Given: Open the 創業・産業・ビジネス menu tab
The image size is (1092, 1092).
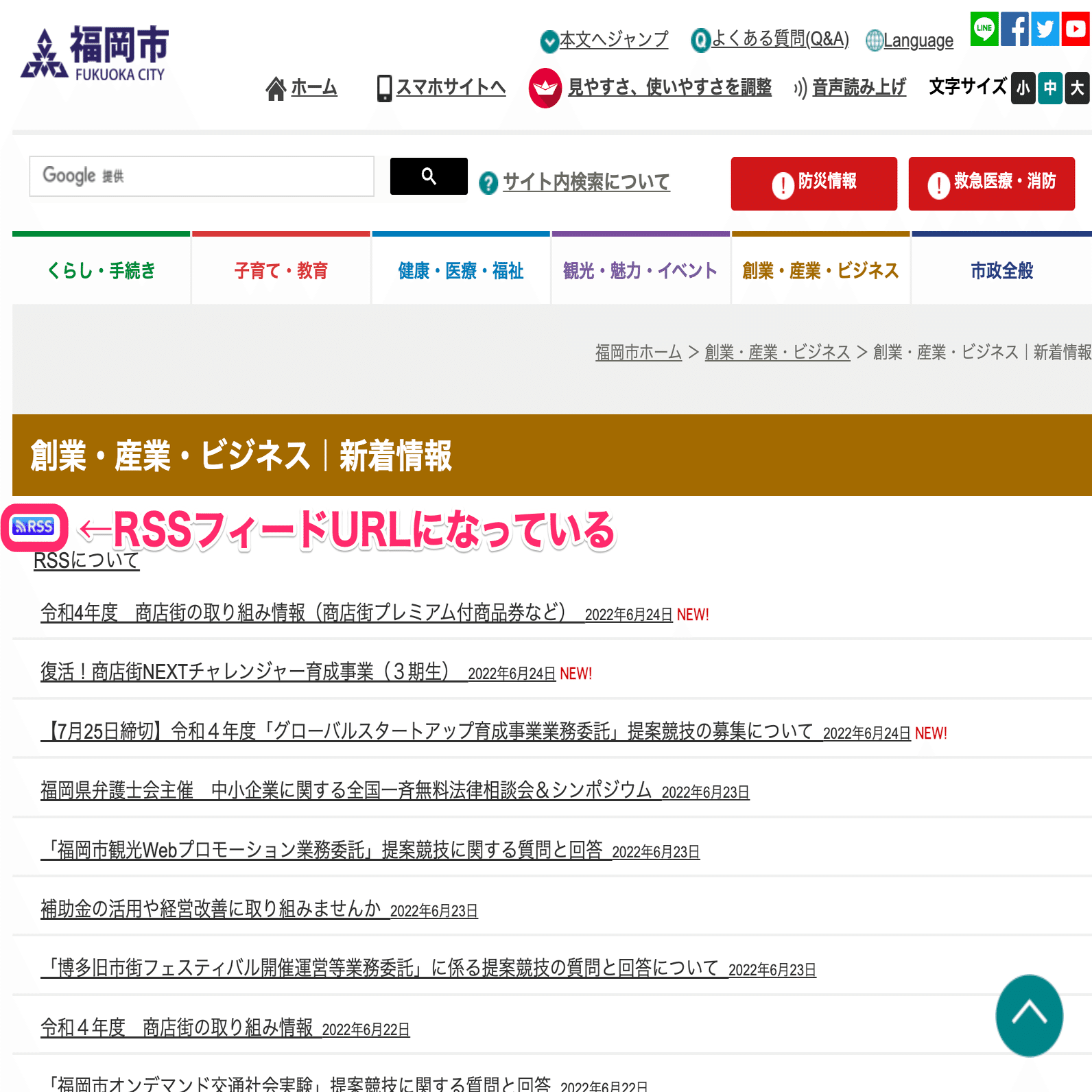Looking at the screenshot, I should [821, 268].
